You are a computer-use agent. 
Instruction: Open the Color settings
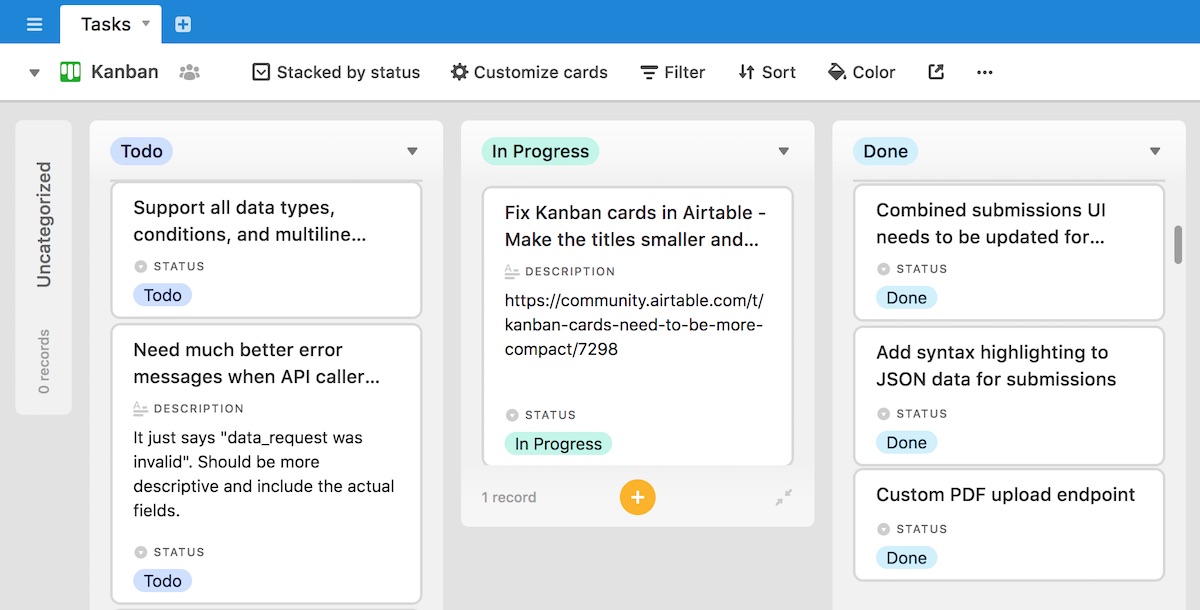click(860, 72)
